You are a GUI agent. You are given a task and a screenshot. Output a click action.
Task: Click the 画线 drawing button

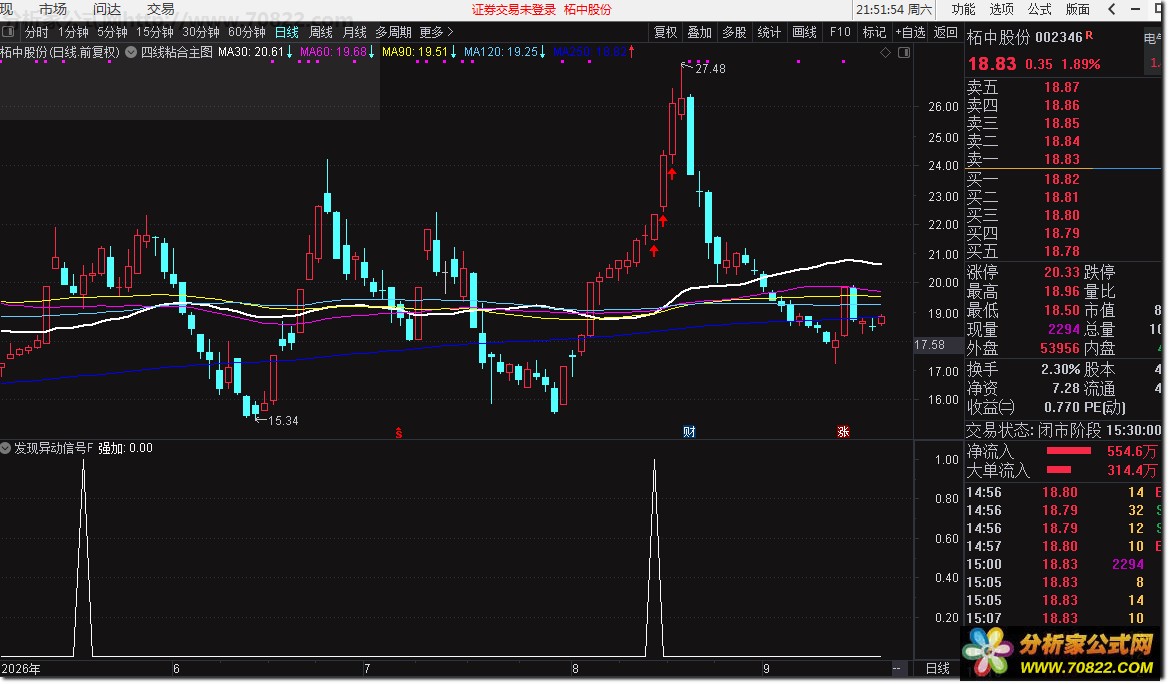[x=804, y=32]
